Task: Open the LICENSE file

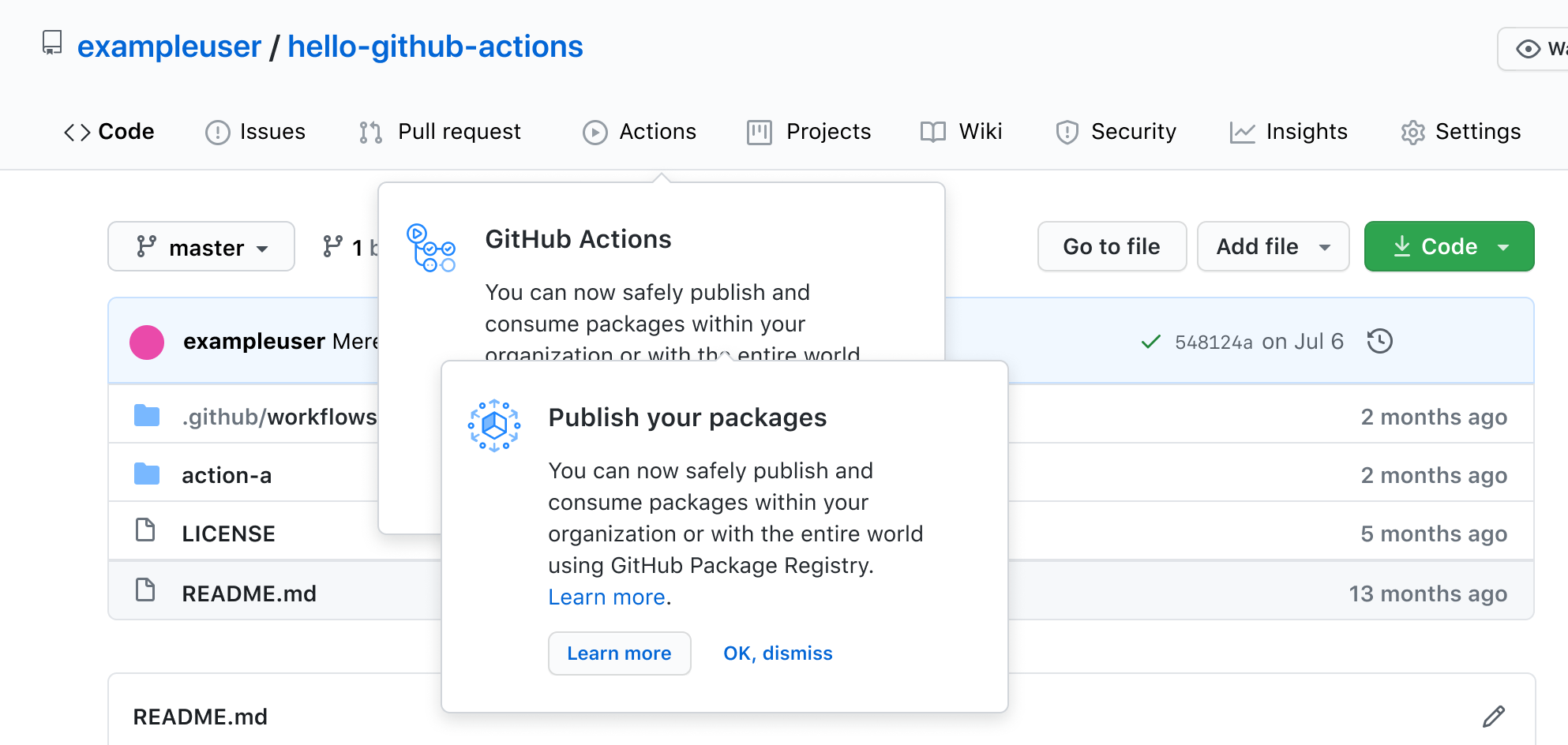Action: [228, 533]
